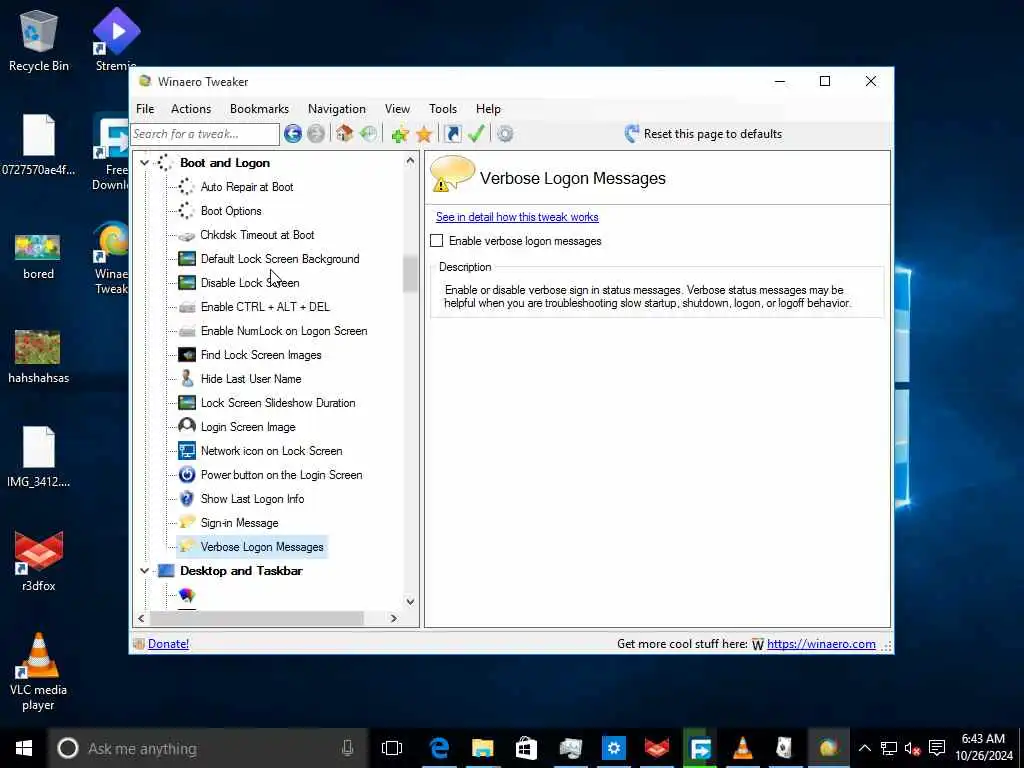
Task: Click 'Reset this page to defaults' label
Action: [712, 134]
